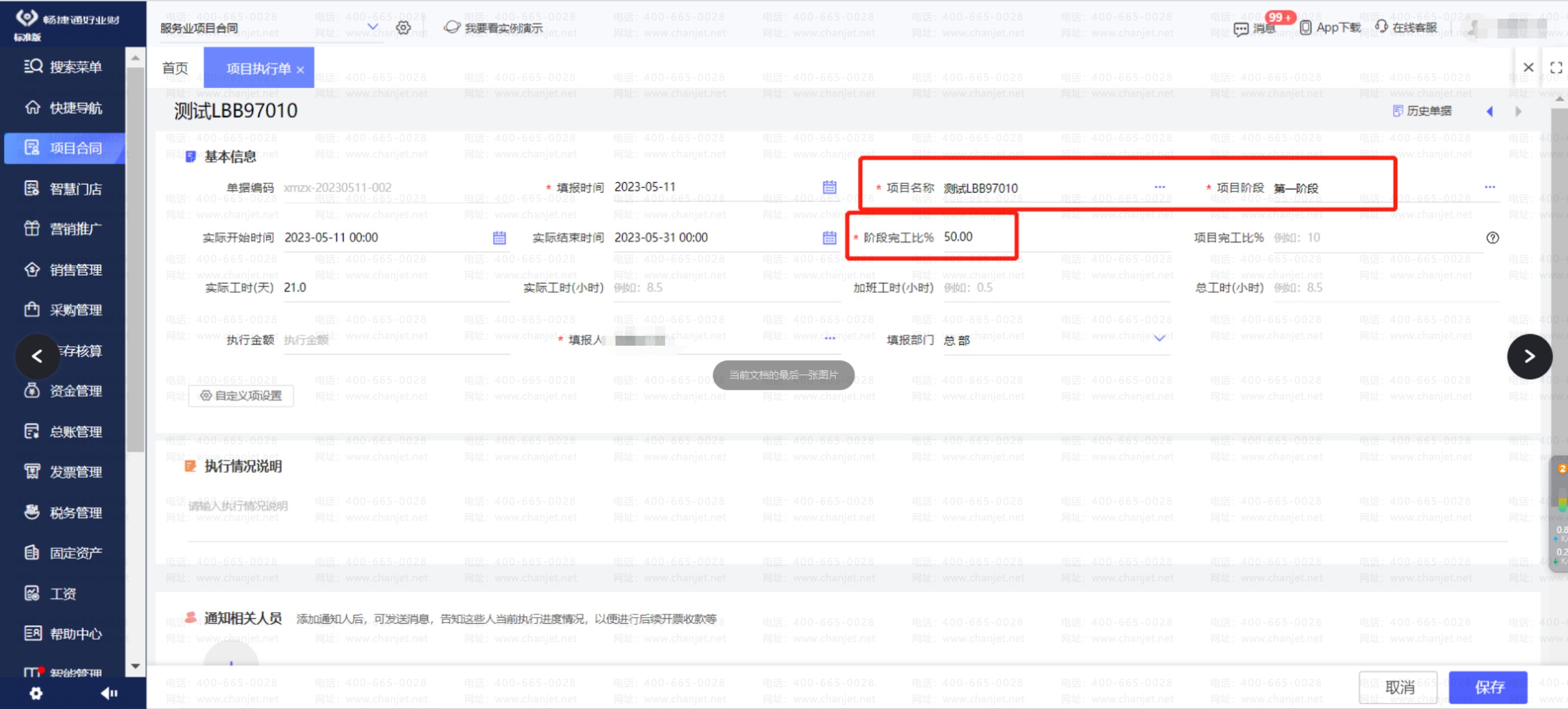Image resolution: width=1568 pixels, height=709 pixels.
Task: Click help icon next to 项目完工比%
Action: click(x=1492, y=237)
